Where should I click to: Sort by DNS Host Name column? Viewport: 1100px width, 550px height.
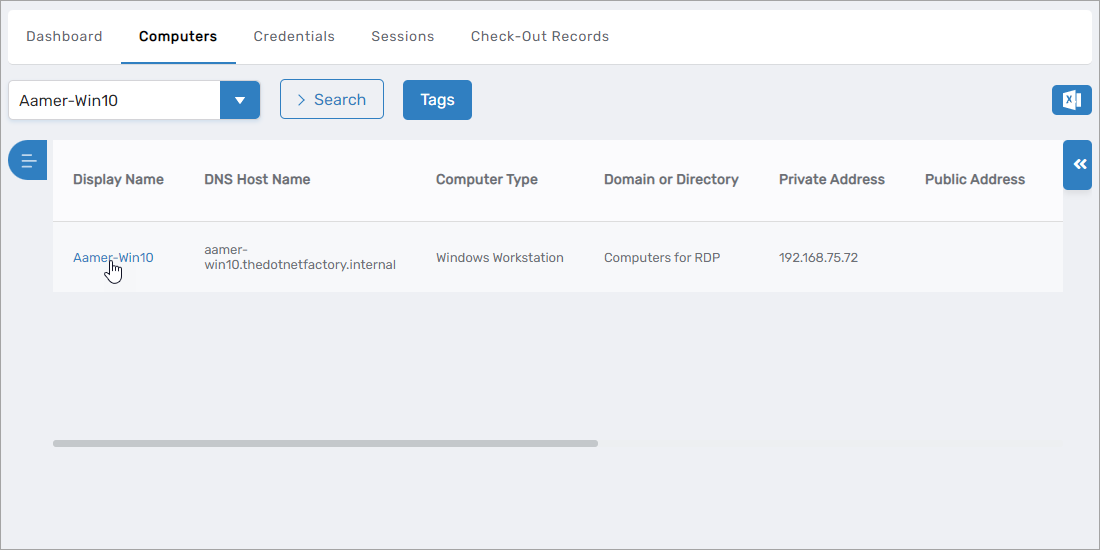pos(257,180)
